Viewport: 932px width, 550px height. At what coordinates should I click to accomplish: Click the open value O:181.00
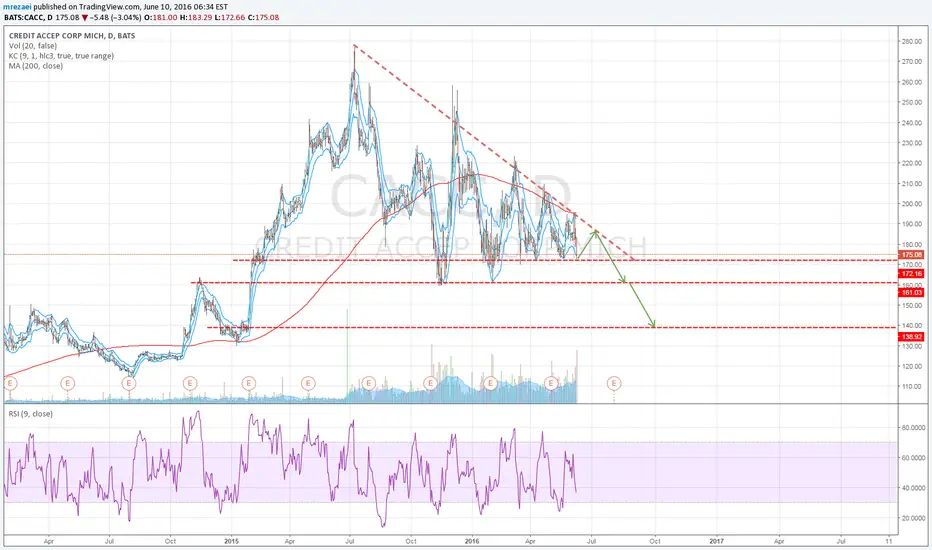click(x=160, y=17)
